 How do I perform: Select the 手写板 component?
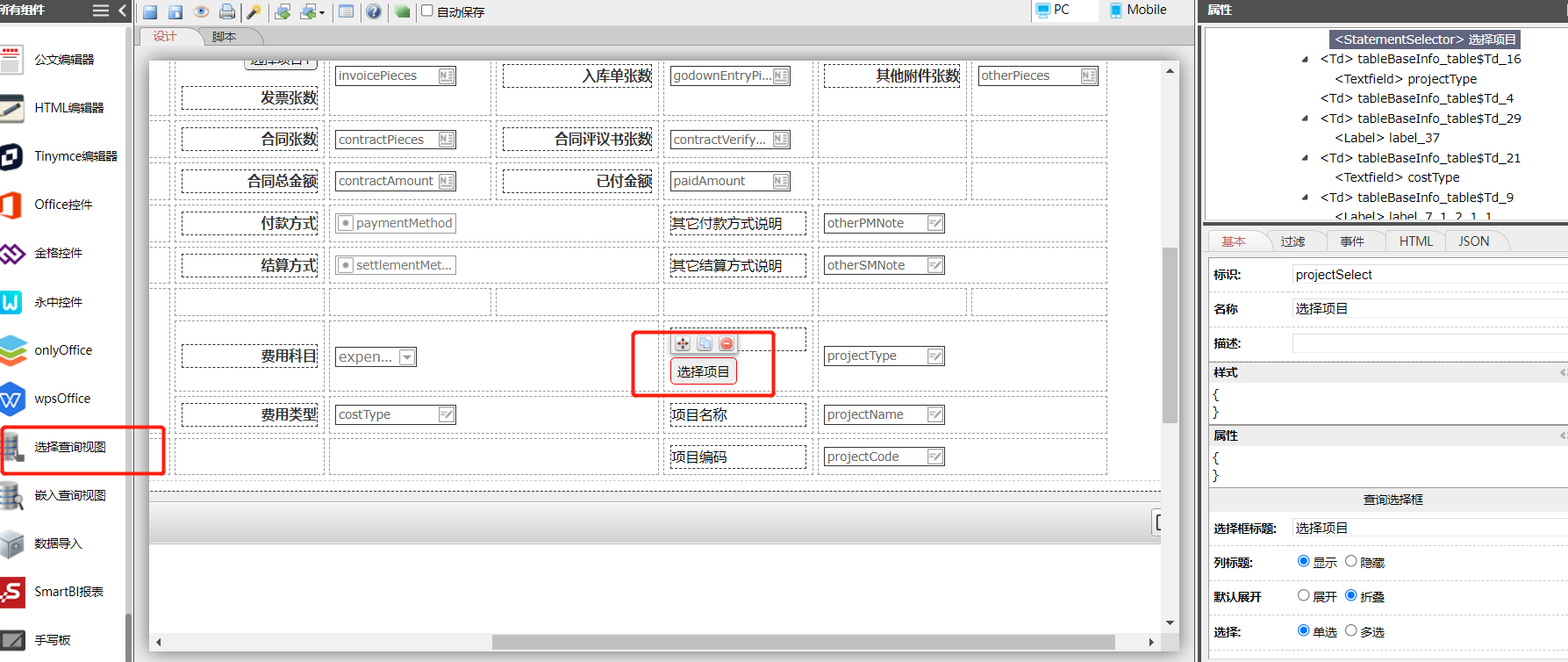click(63, 640)
